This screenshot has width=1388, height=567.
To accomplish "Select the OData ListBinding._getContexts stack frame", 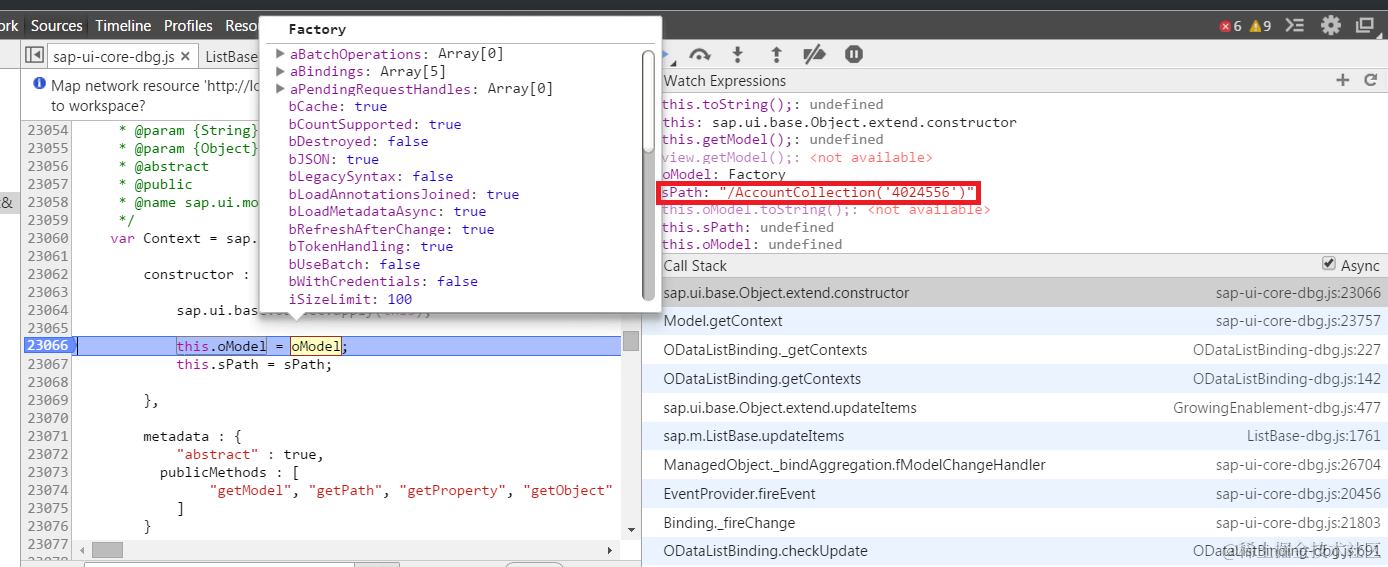I will tap(1015, 350).
